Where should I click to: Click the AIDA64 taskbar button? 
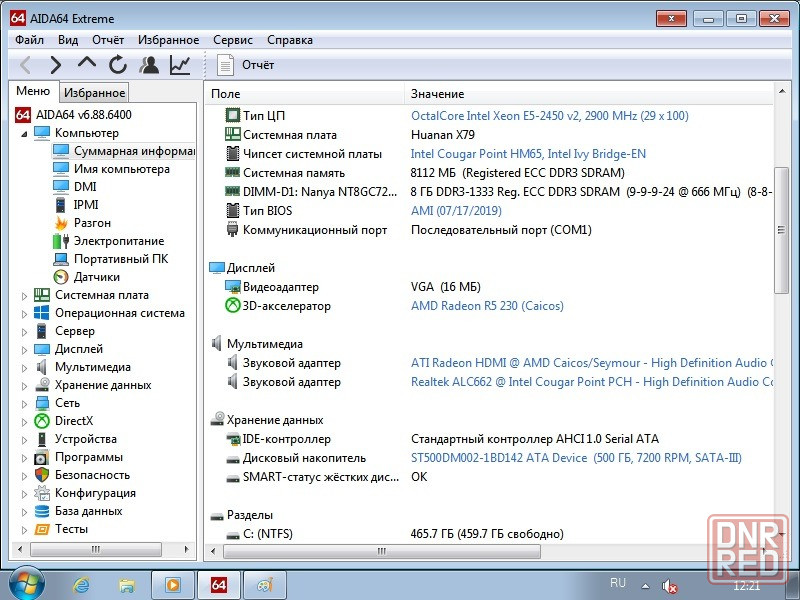(219, 585)
